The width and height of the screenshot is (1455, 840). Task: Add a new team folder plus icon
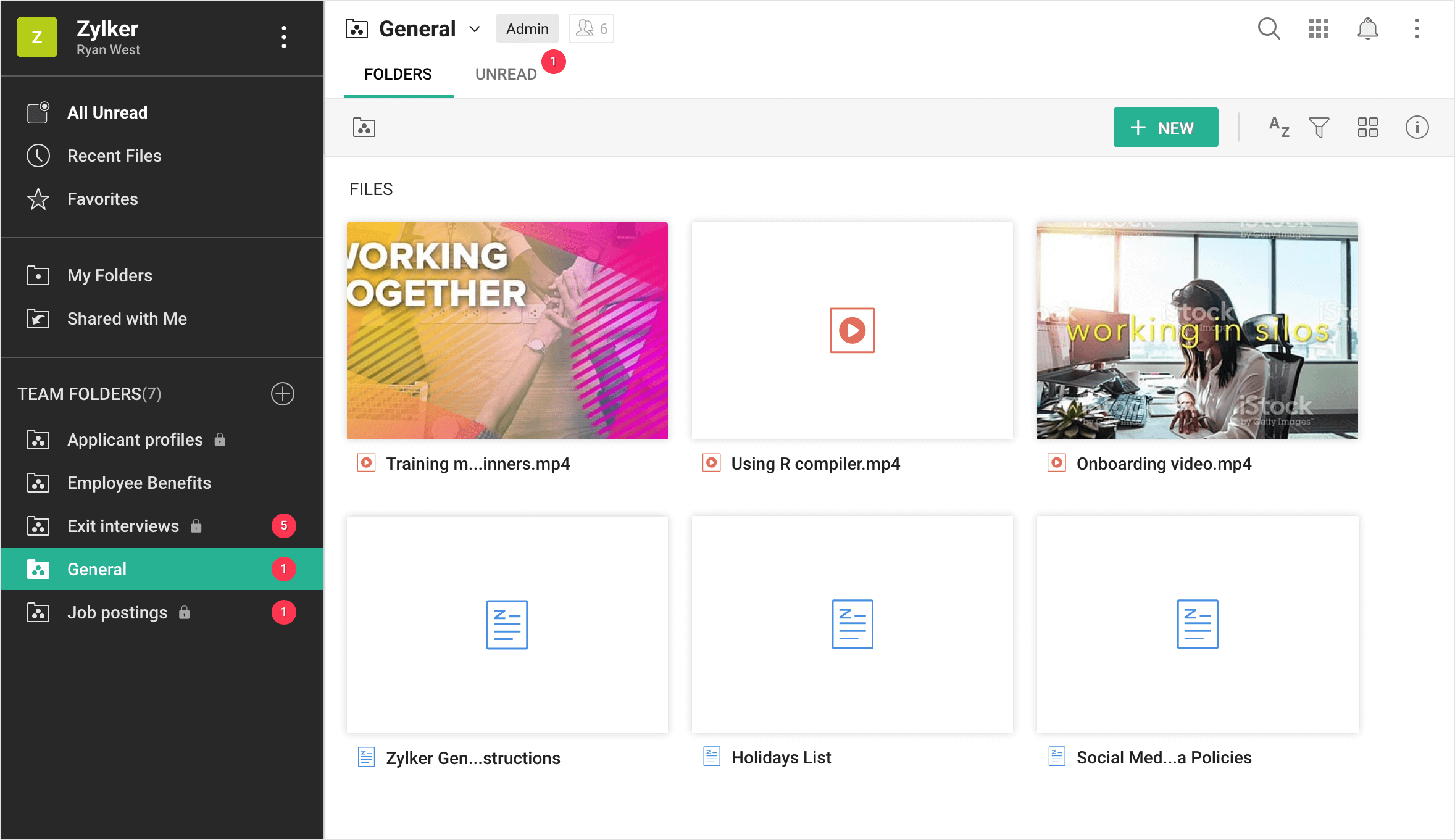point(283,394)
